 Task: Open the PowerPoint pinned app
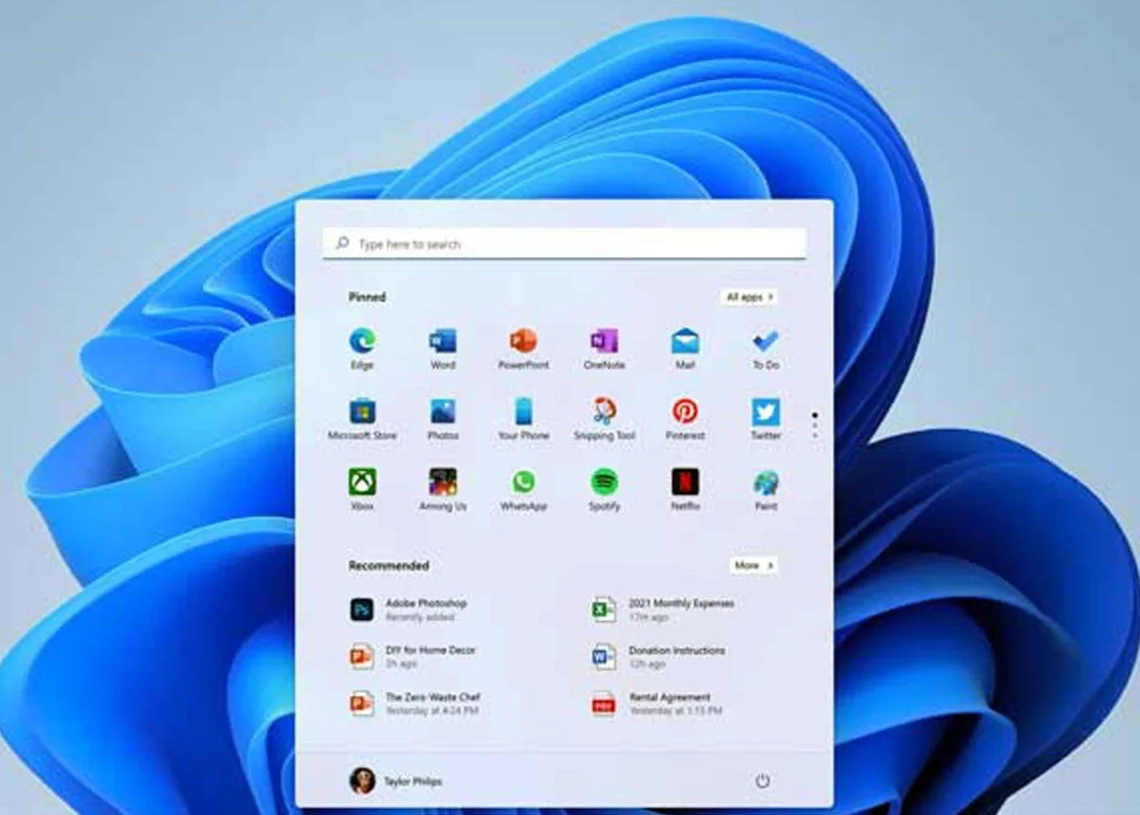coord(523,341)
